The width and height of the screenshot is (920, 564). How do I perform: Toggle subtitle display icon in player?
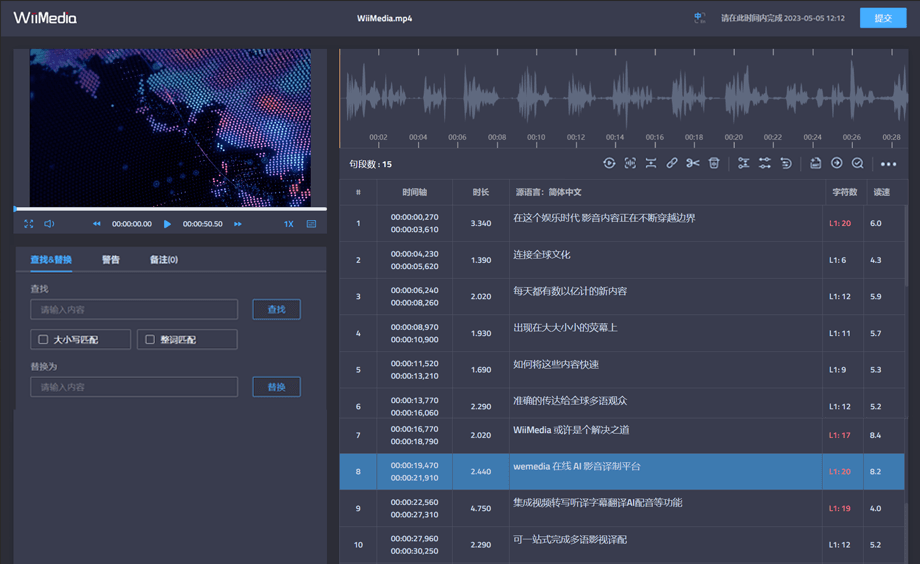tap(311, 224)
